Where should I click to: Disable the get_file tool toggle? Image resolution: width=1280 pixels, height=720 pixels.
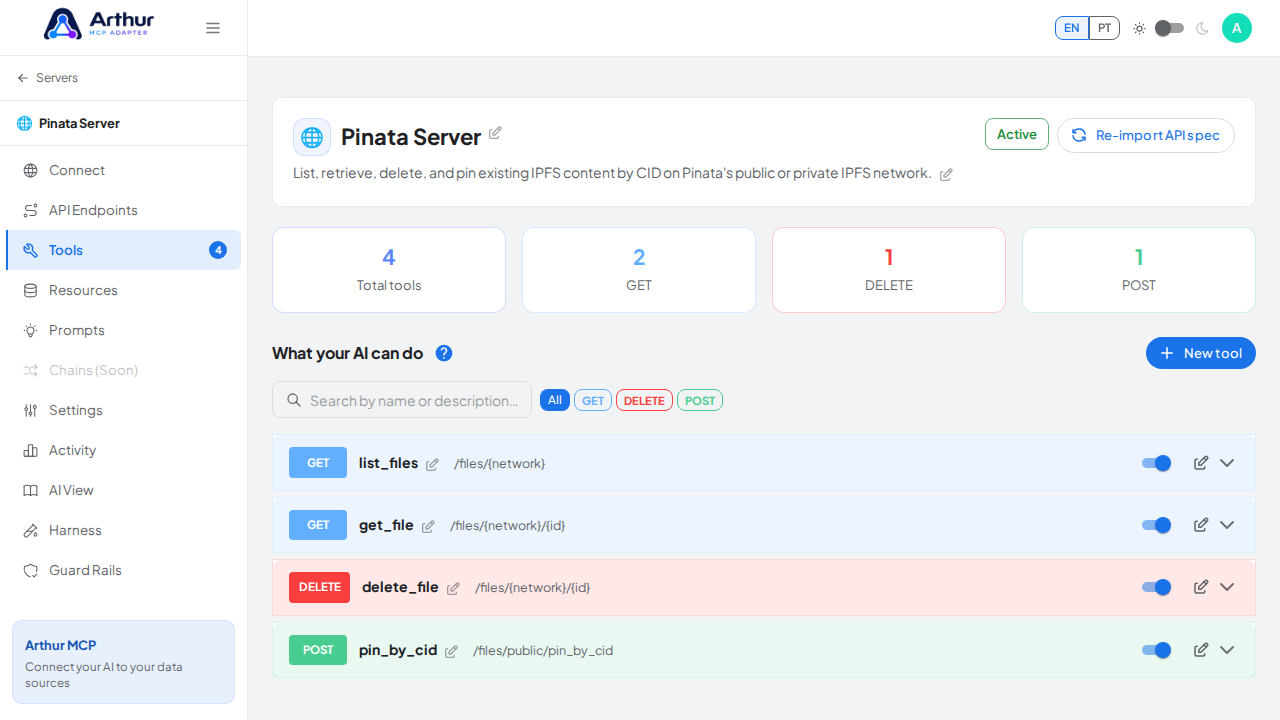point(1157,525)
